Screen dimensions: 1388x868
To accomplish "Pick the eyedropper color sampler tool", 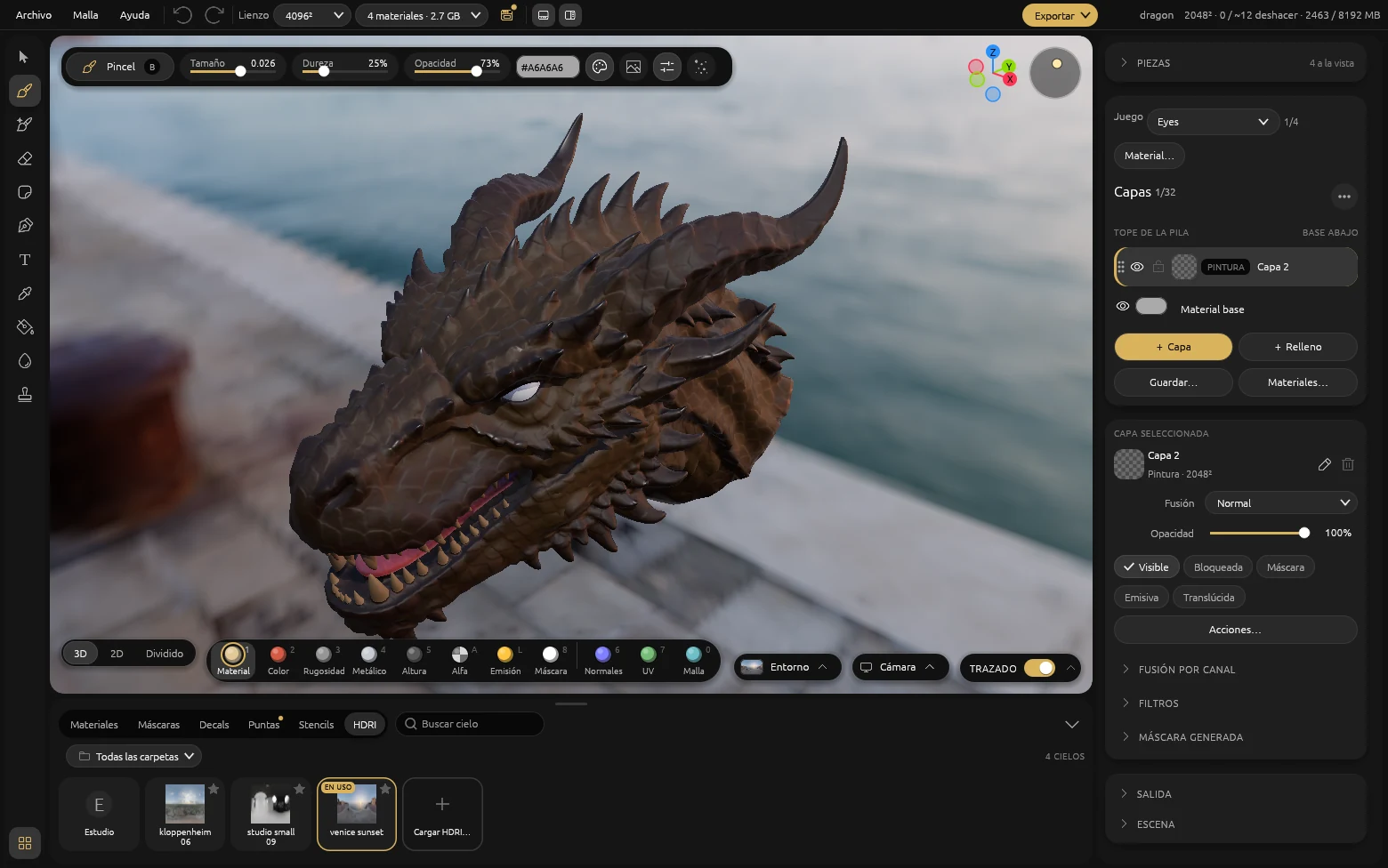I will tap(24, 293).
